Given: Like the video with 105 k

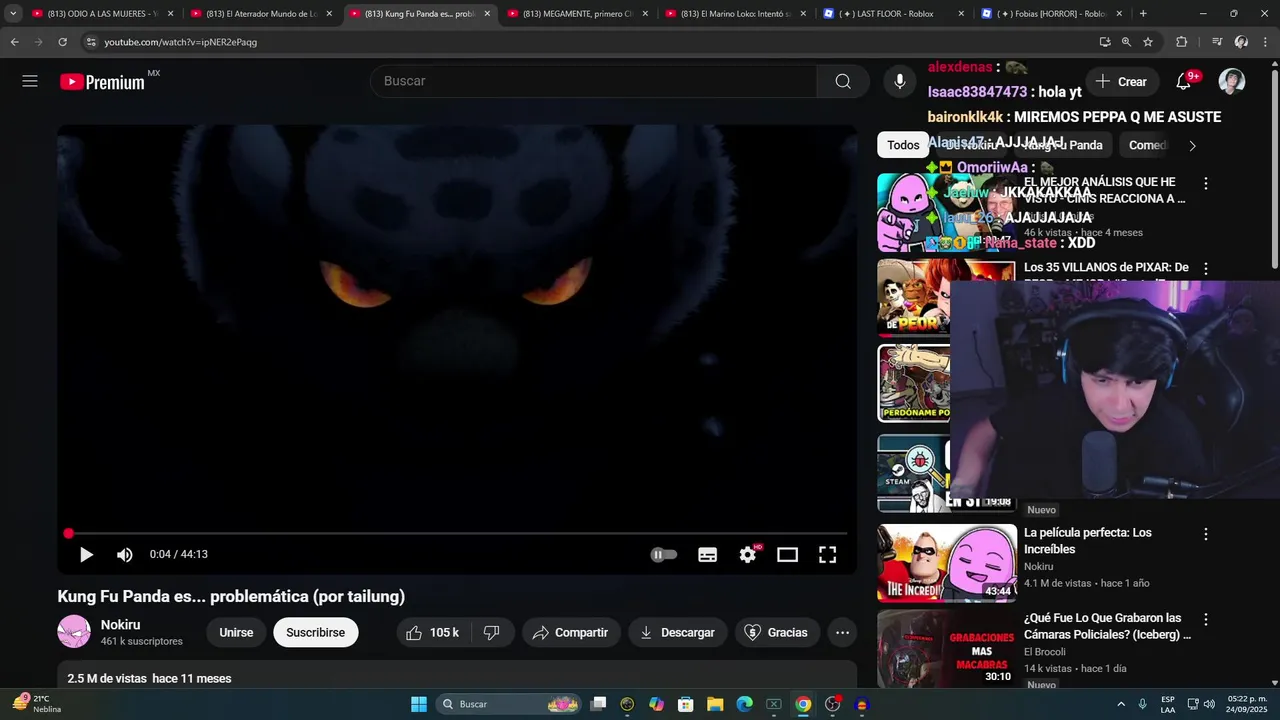Looking at the screenshot, I should click(x=432, y=632).
